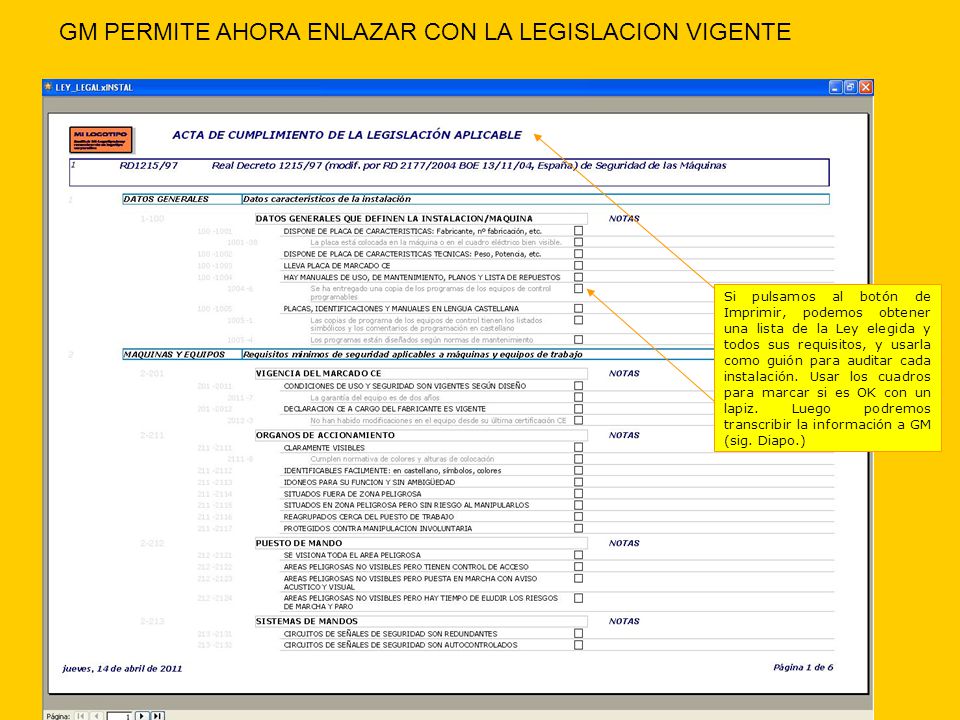Close the LEY_LEGALxINSTAL window

865,88
